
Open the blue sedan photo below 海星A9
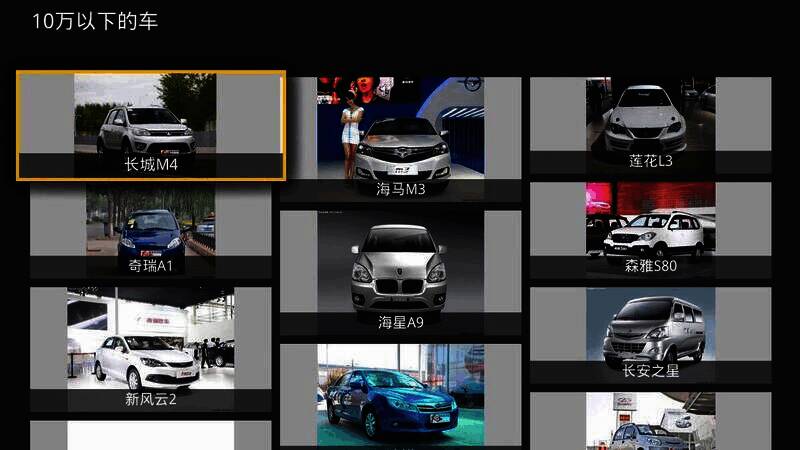pos(400,395)
